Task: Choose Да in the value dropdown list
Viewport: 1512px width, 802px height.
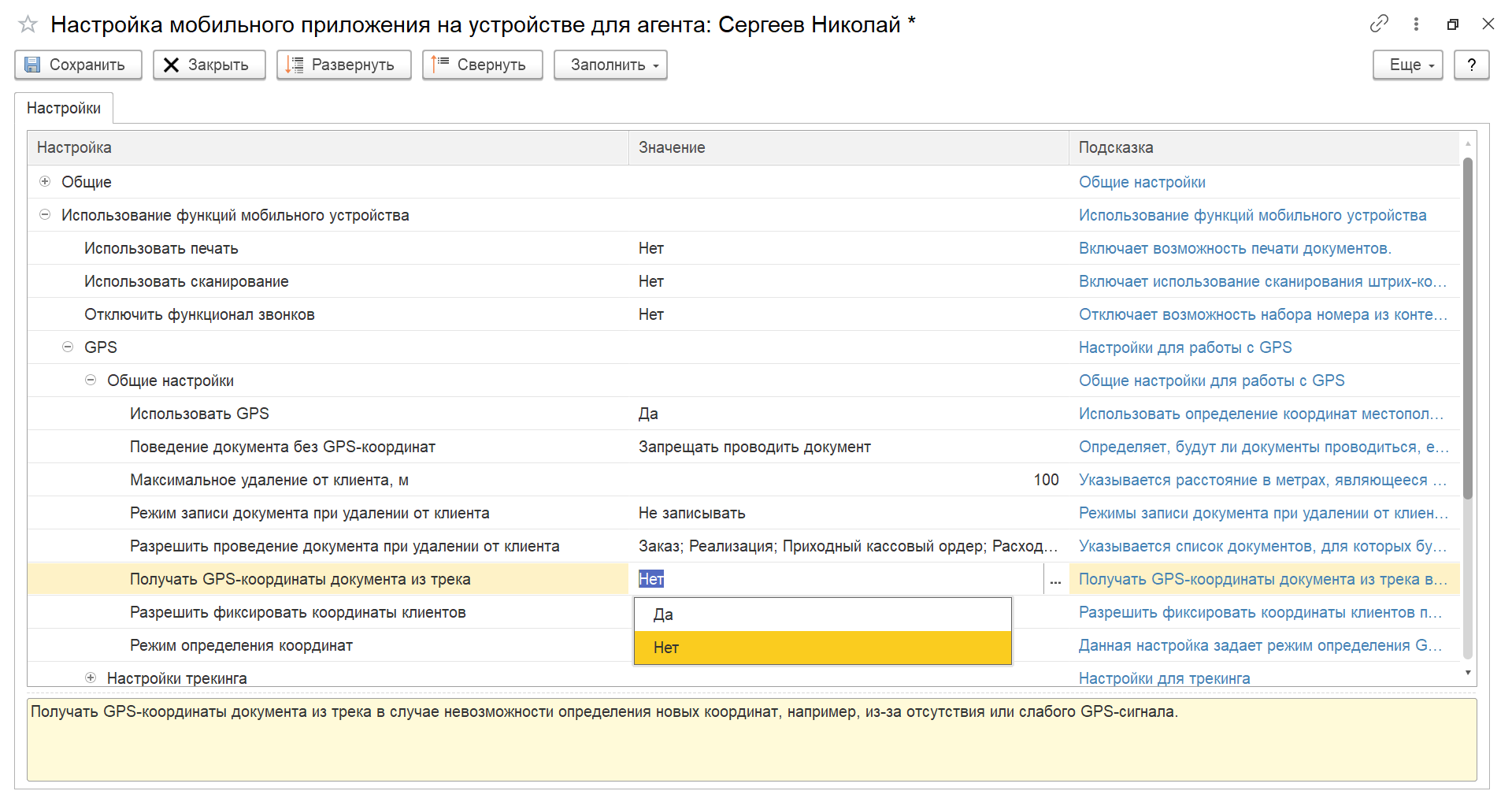Action: pos(822,614)
